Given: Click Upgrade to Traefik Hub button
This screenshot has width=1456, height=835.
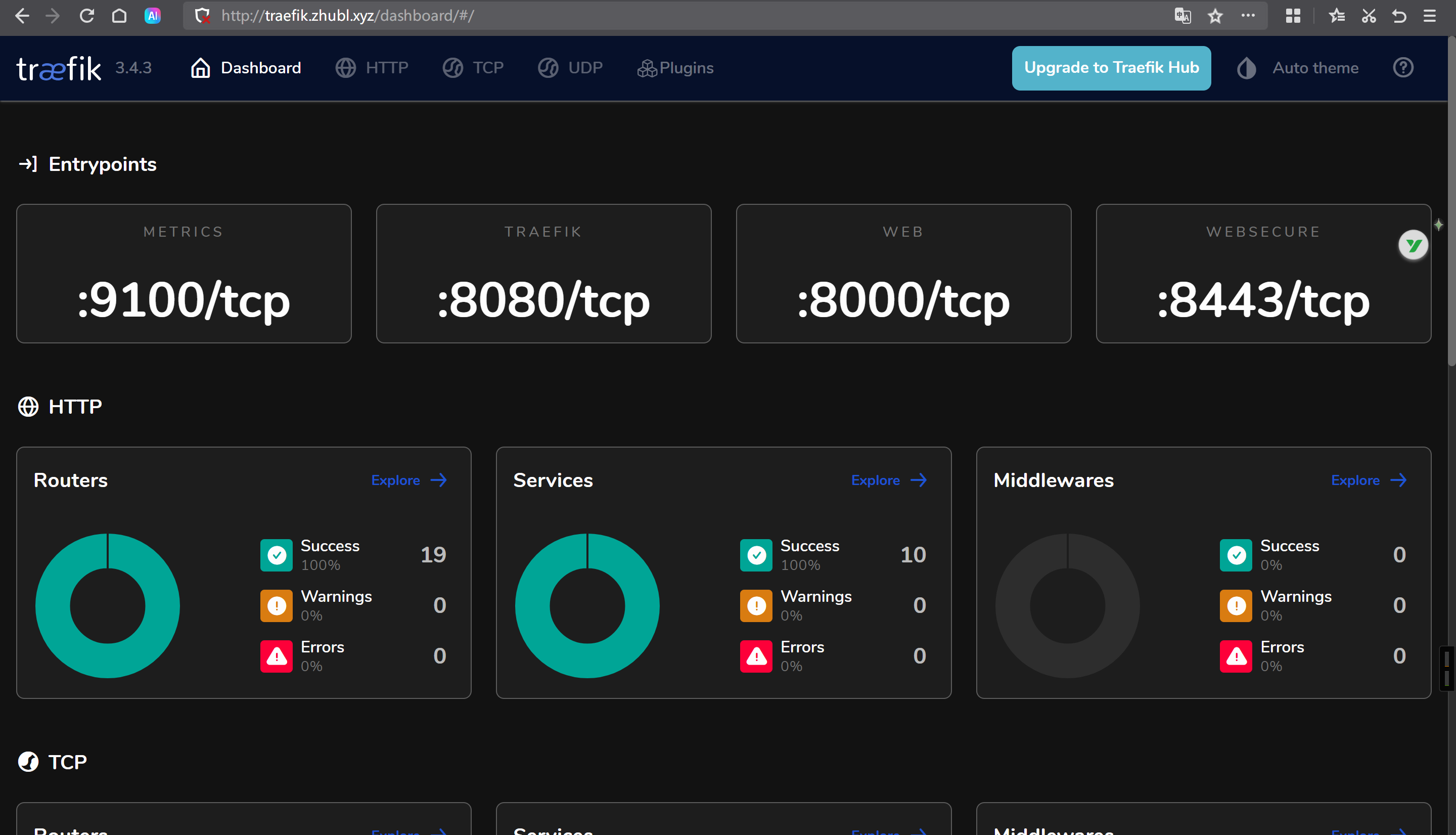Looking at the screenshot, I should (x=1111, y=68).
